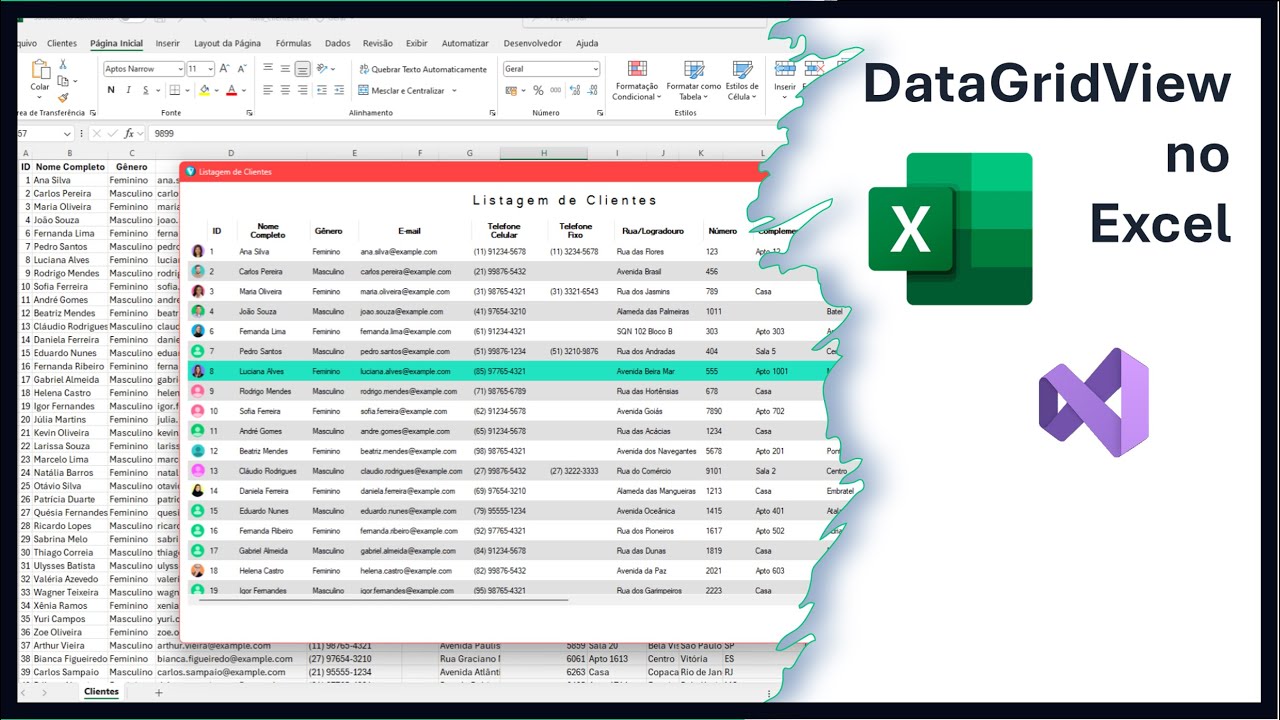Select the Clientes sheet tab at bottom
The image size is (1280, 720).
click(101, 692)
